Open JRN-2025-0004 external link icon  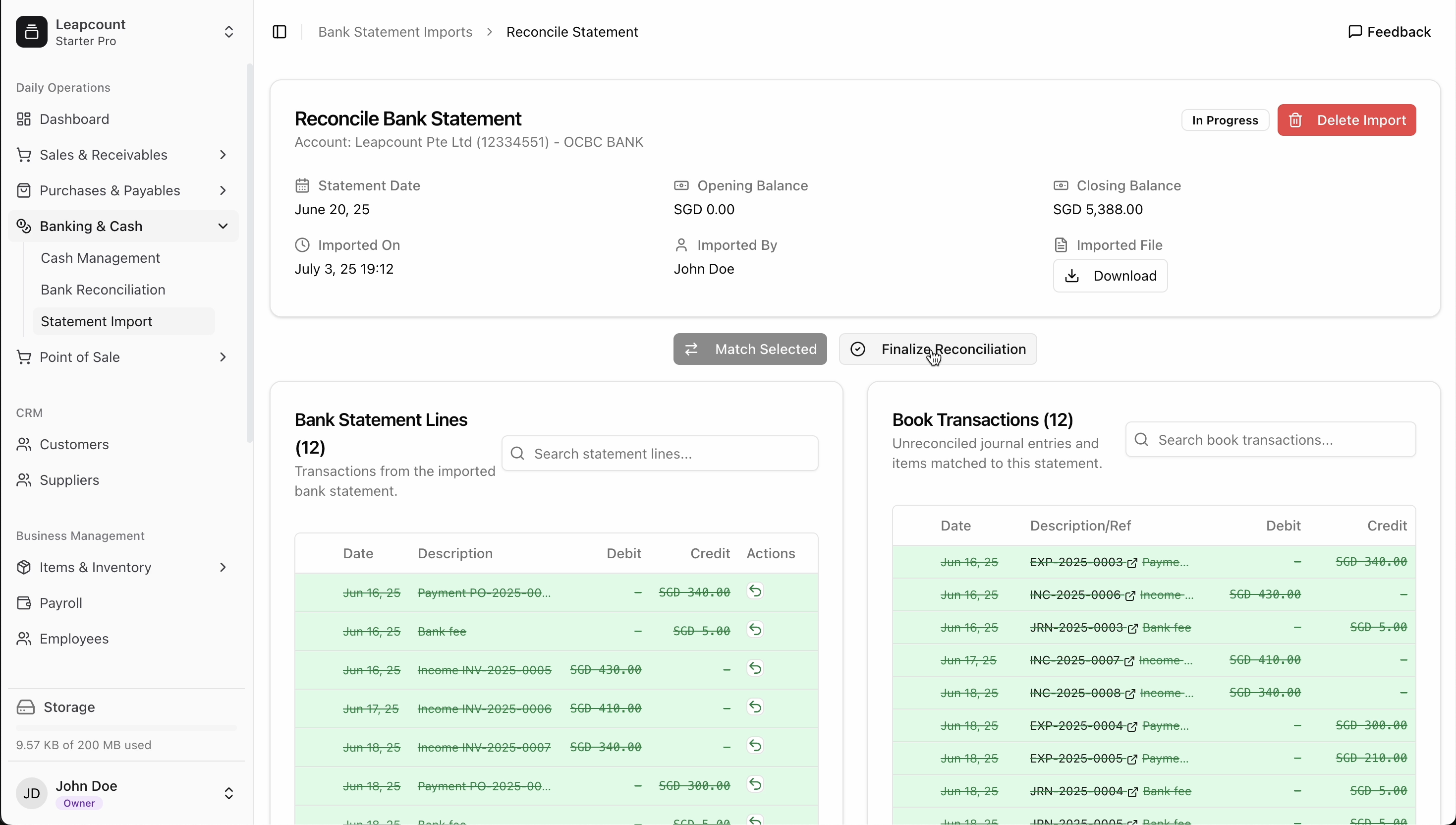click(x=1132, y=792)
